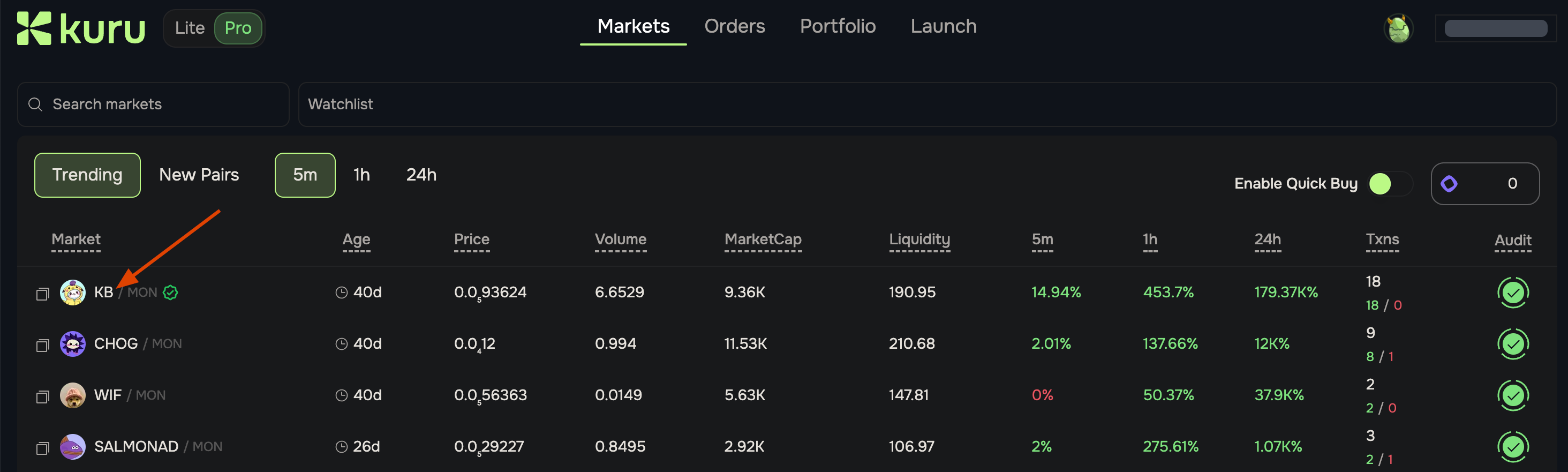Open the audit checkmark for WIF row
1568x472 pixels.
tap(1513, 396)
